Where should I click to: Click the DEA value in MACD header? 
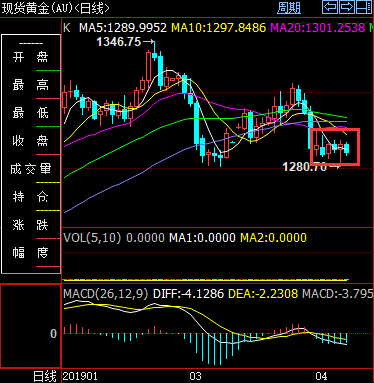point(263,294)
